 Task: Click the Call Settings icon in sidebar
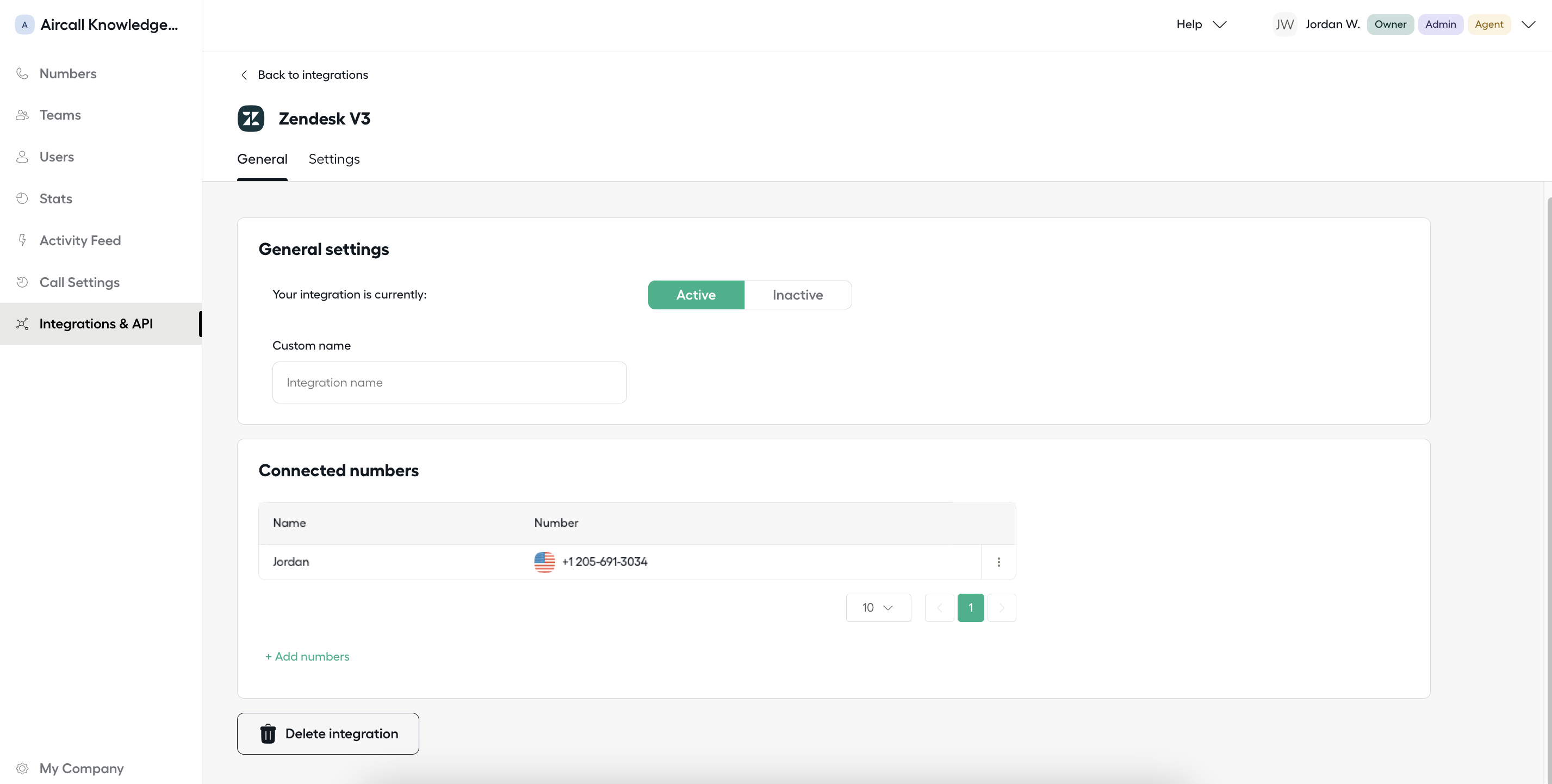point(22,282)
